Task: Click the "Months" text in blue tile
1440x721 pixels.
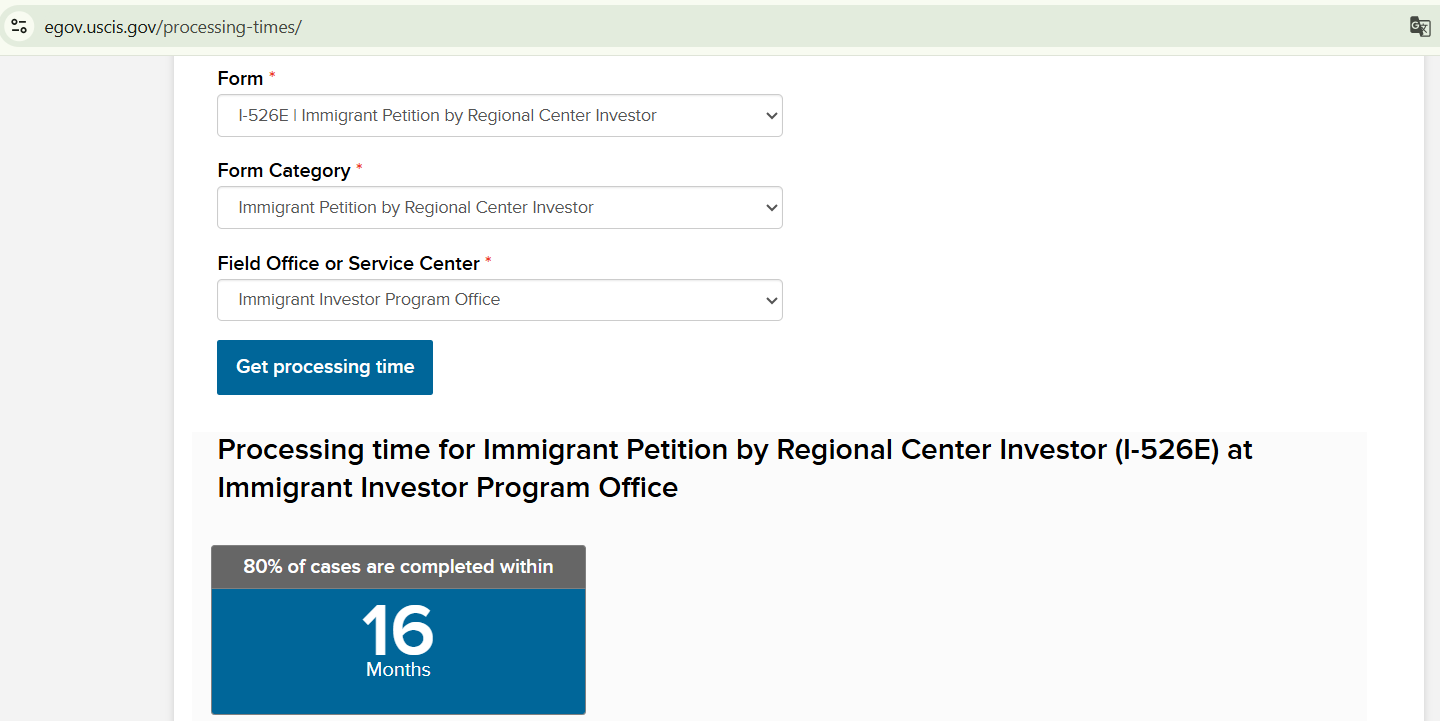Action: click(398, 670)
